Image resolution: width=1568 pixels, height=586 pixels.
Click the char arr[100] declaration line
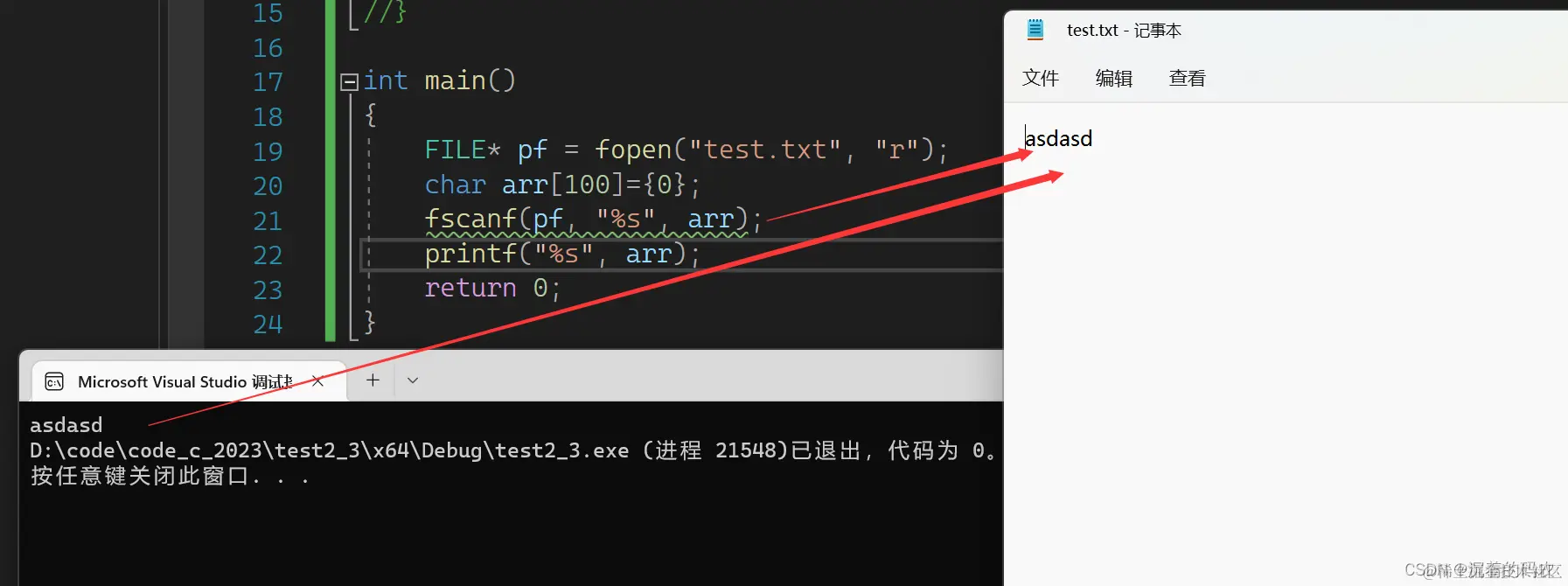562,185
